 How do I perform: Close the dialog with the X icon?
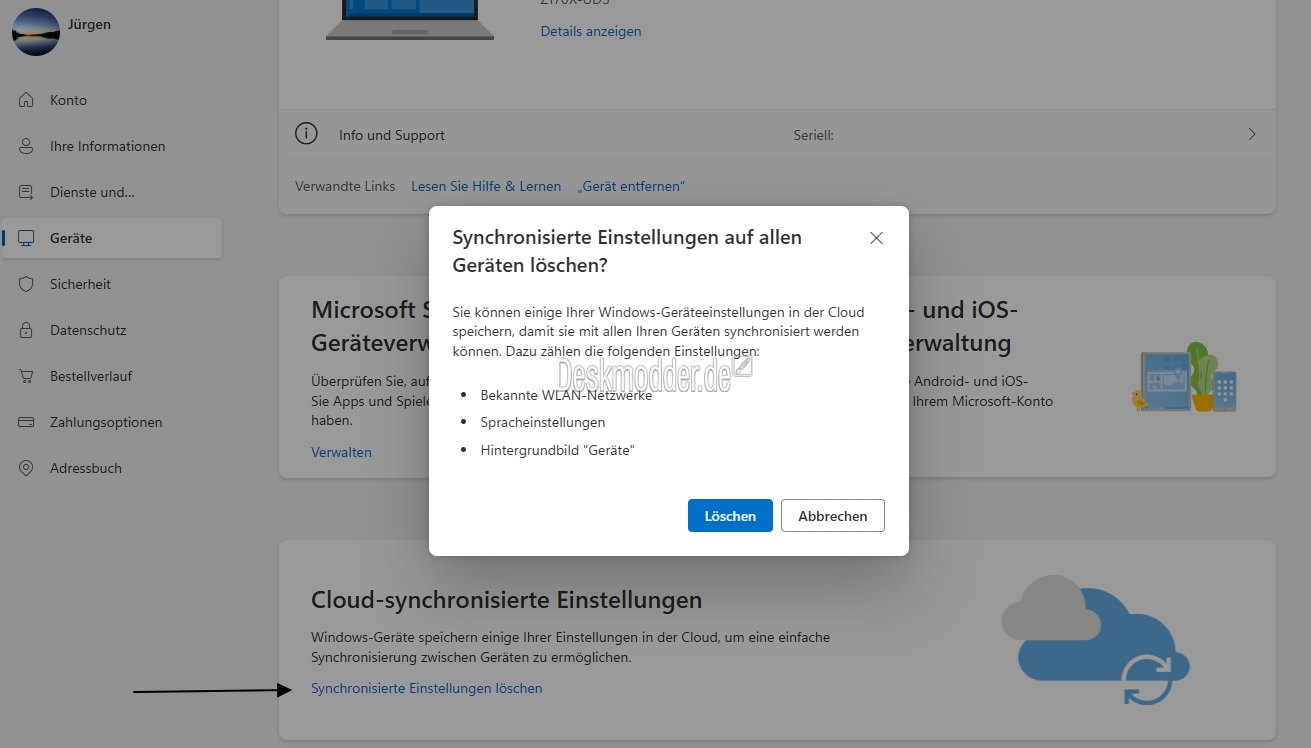876,238
